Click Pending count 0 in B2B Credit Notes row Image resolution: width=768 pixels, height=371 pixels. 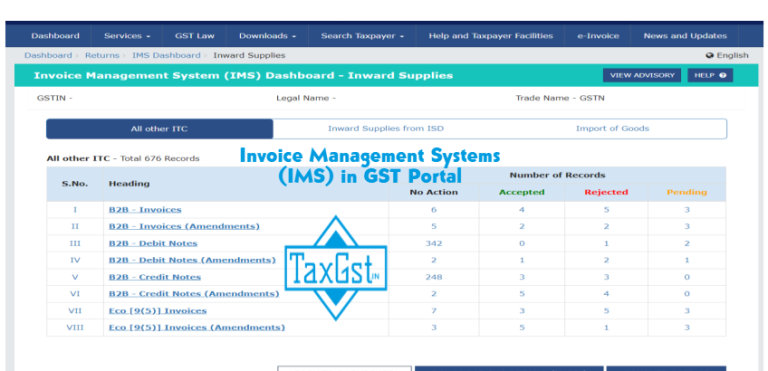[x=687, y=277]
